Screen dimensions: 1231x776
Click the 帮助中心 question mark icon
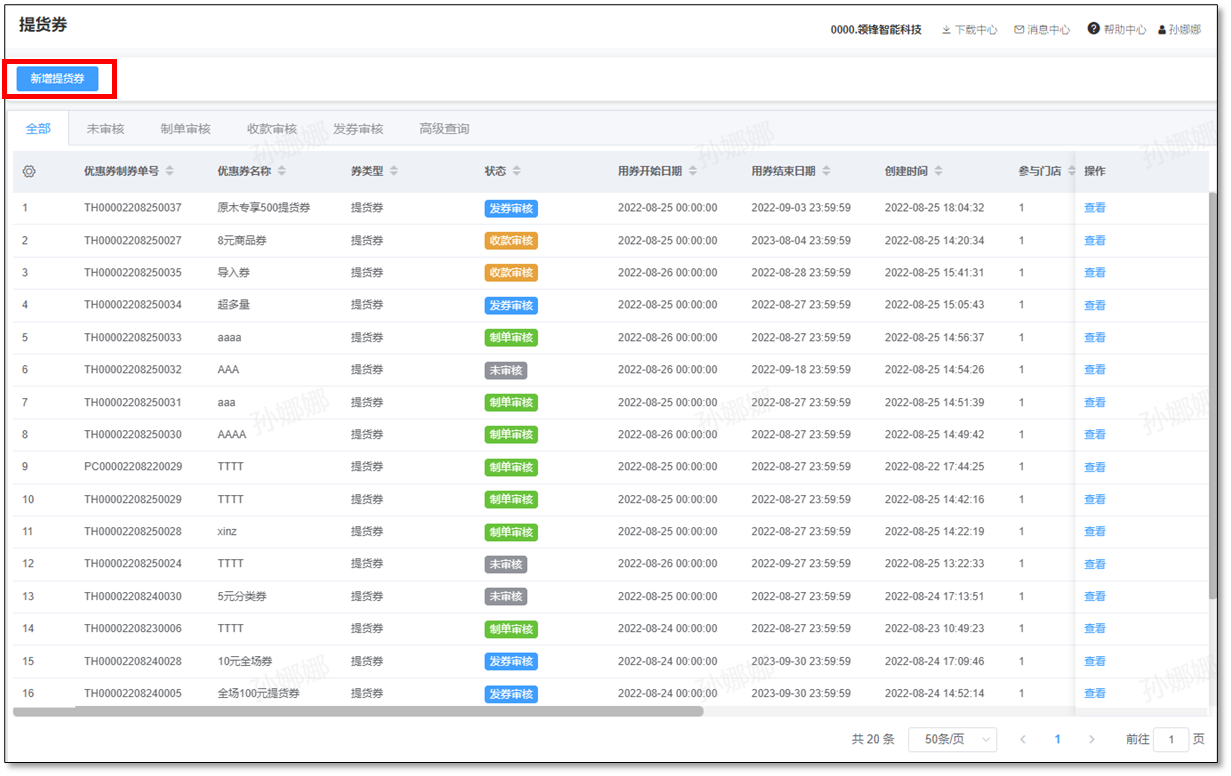(1093, 29)
